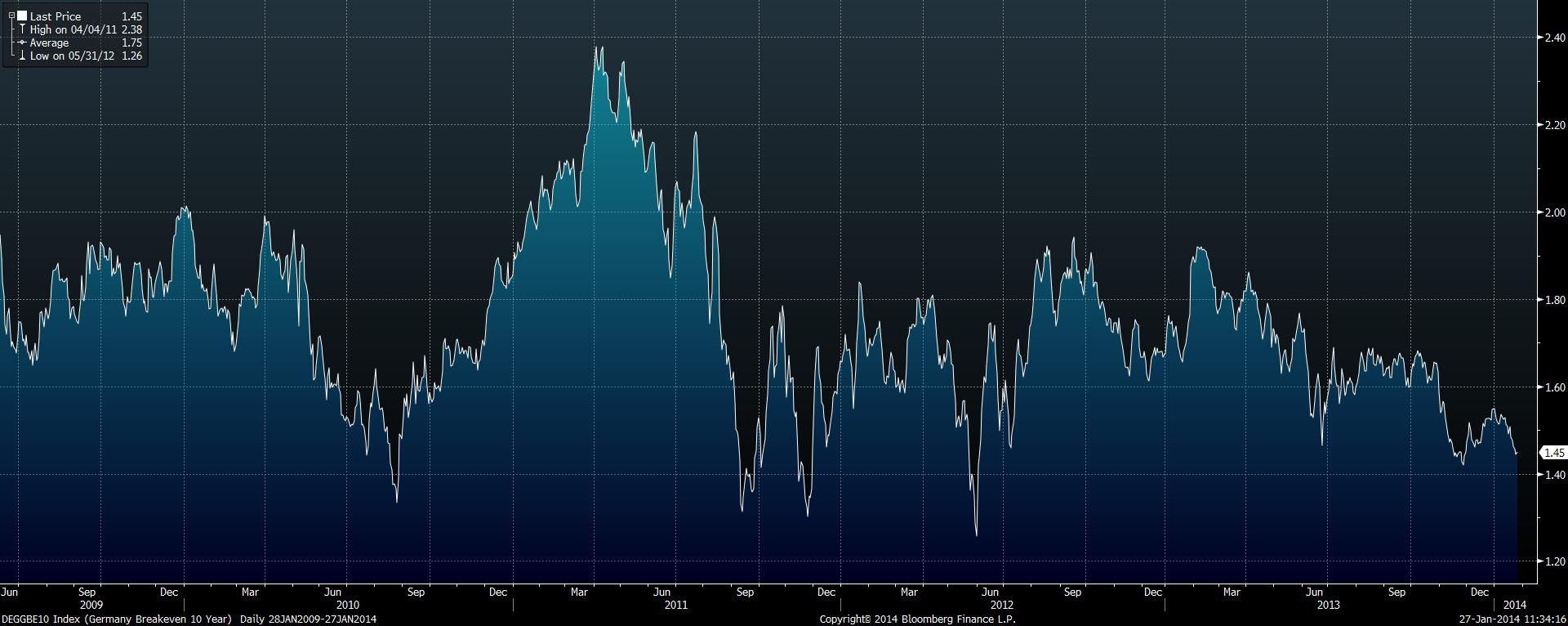
Task: Click the 2009 year label on time axis
Action: point(91,606)
